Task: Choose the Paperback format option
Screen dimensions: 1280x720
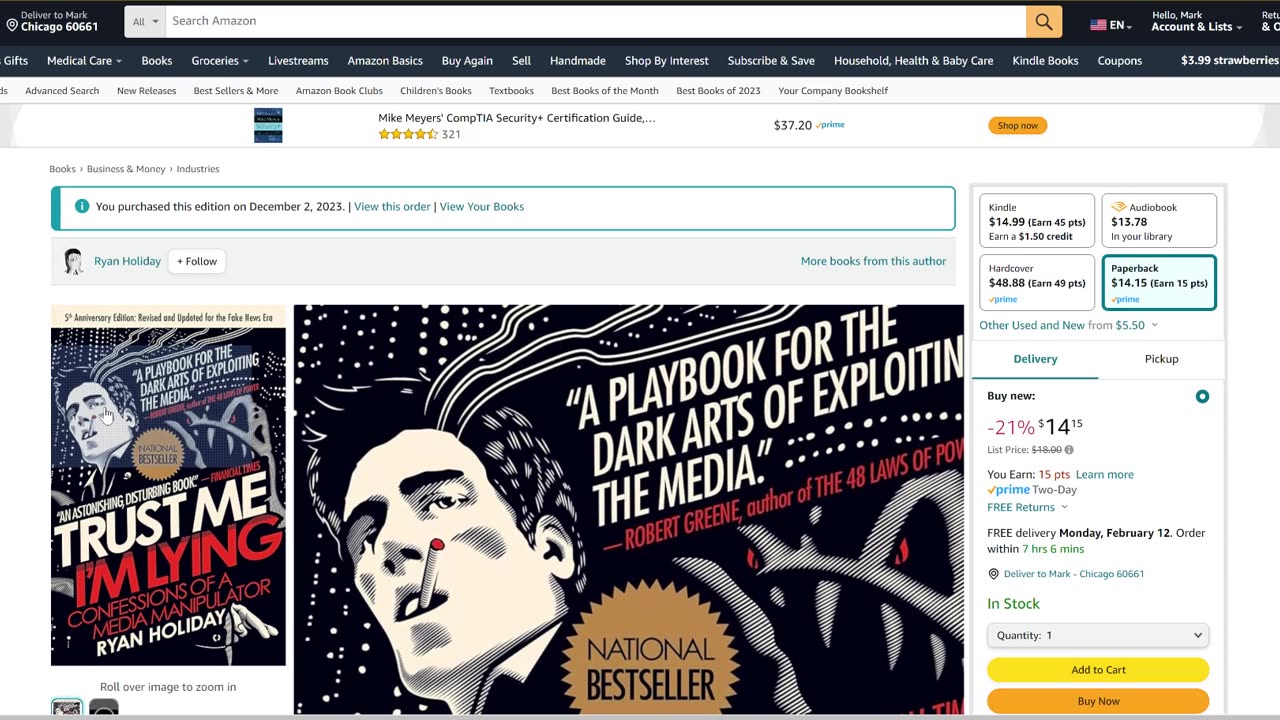Action: pyautogui.click(x=1159, y=283)
